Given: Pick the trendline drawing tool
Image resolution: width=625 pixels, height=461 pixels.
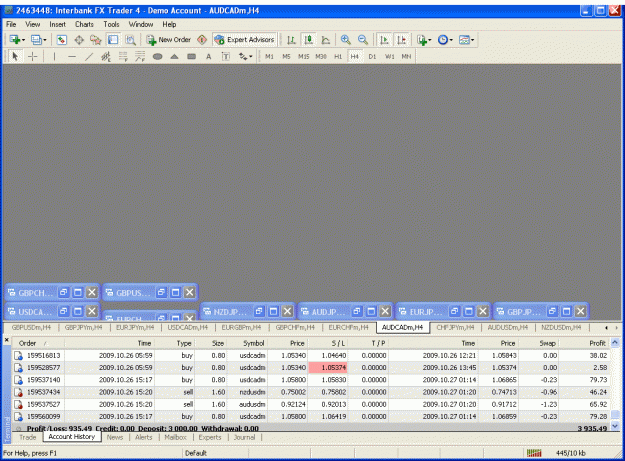Looking at the screenshot, I should pos(89,57).
